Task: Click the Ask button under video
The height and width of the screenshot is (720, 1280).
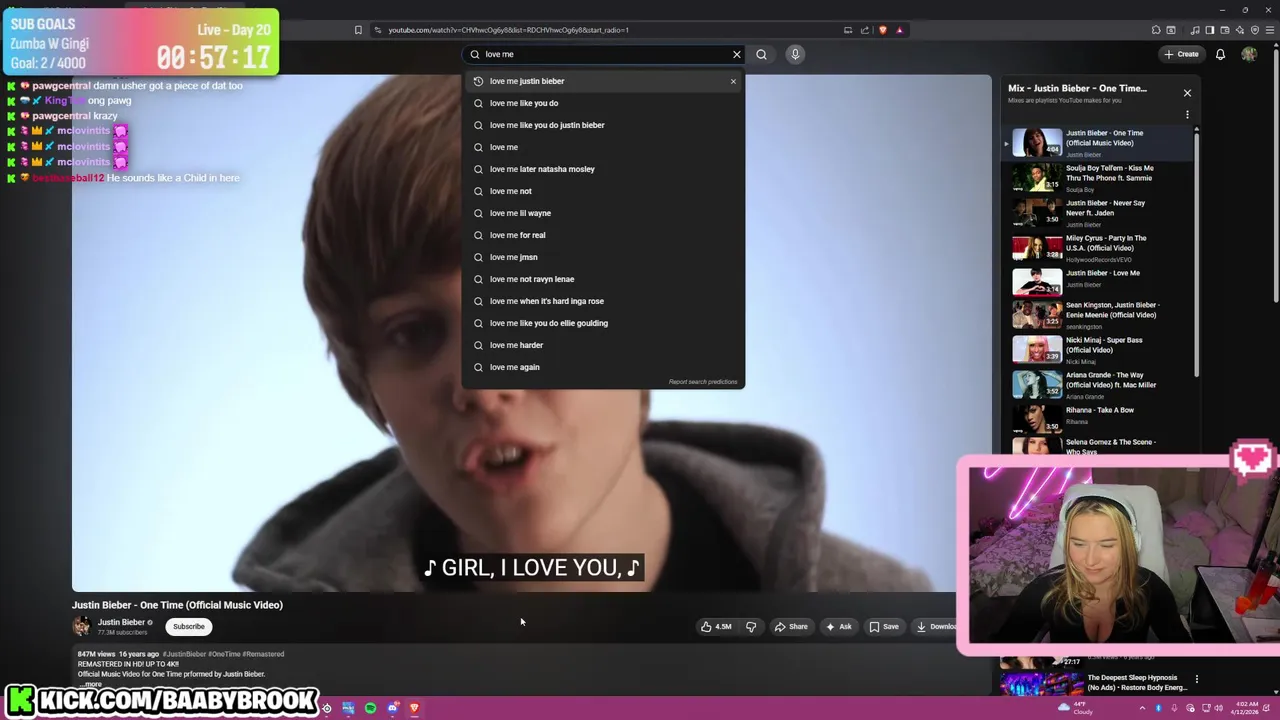Action: (x=838, y=626)
